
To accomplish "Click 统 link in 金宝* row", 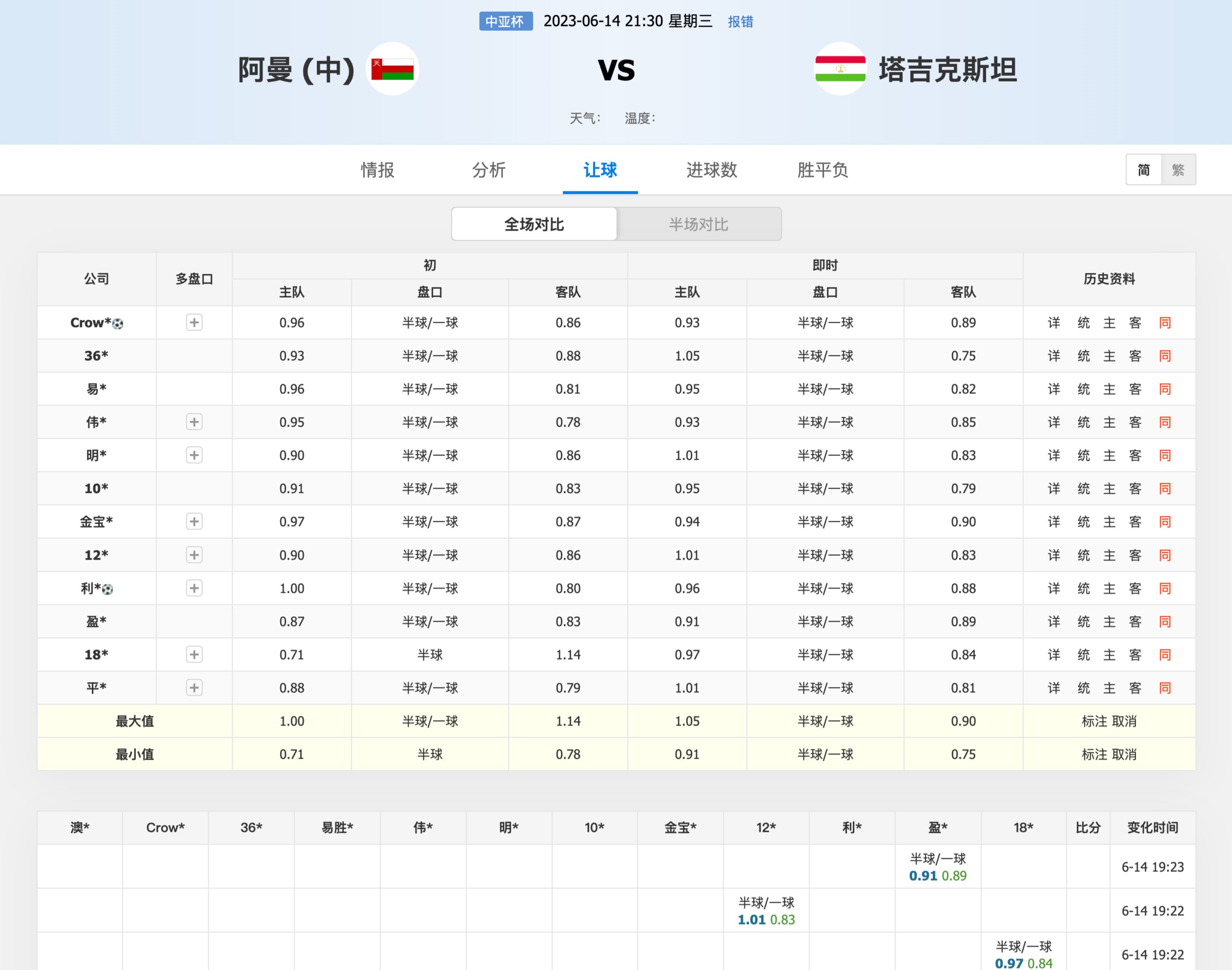I will (1084, 522).
